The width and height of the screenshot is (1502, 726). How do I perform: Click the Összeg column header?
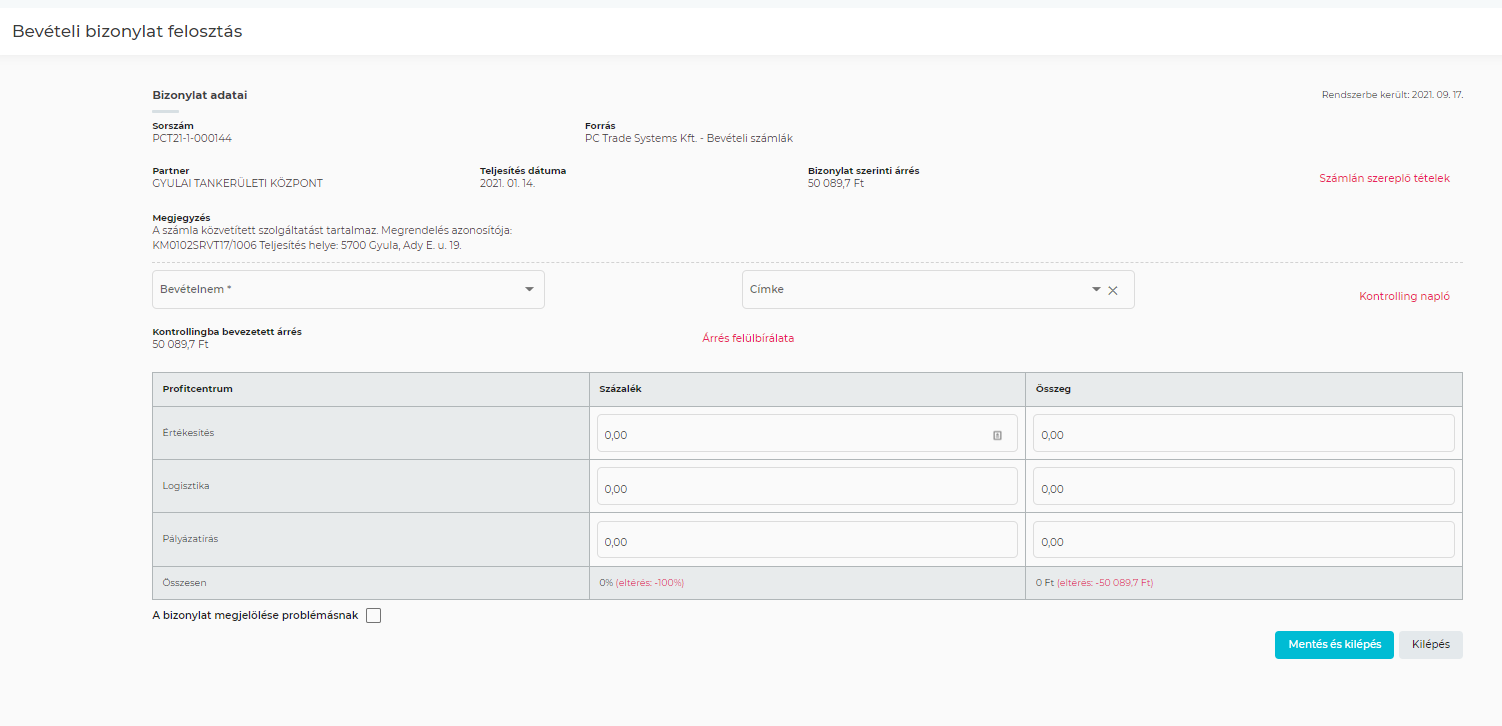(x=1053, y=389)
